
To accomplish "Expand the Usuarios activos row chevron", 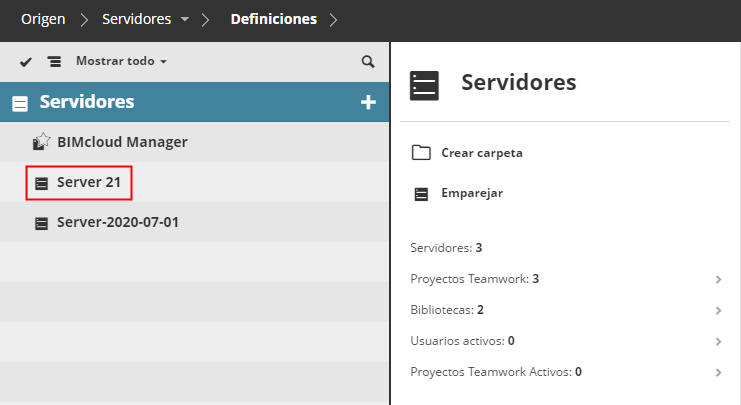I will 719,341.
